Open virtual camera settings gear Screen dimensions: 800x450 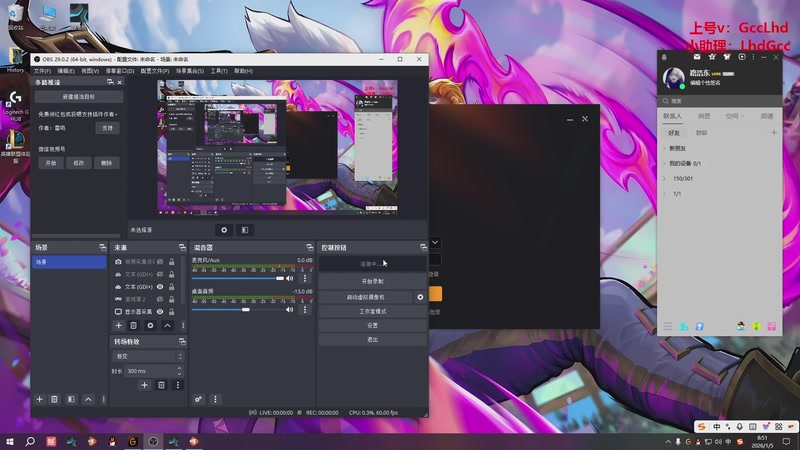420,297
